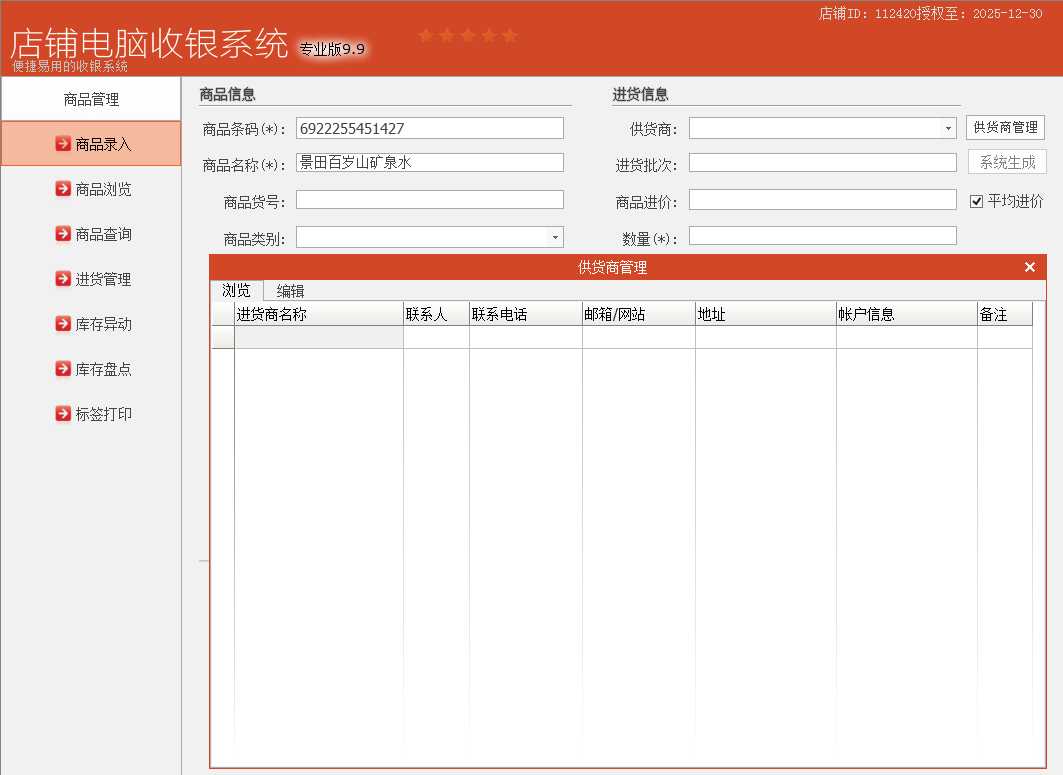1063x775 pixels.
Task: Click the red arrow icon beside 库存盘点
Action: [x=63, y=369]
